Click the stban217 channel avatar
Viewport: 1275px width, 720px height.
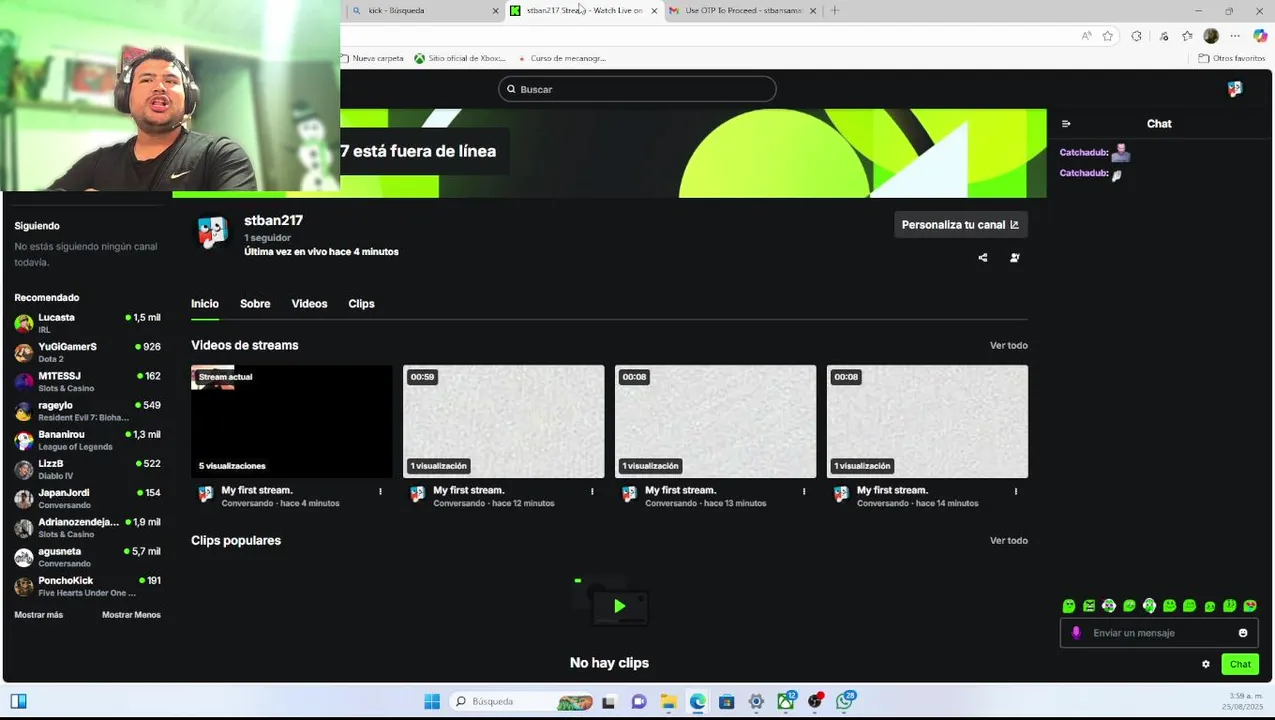[x=212, y=232]
